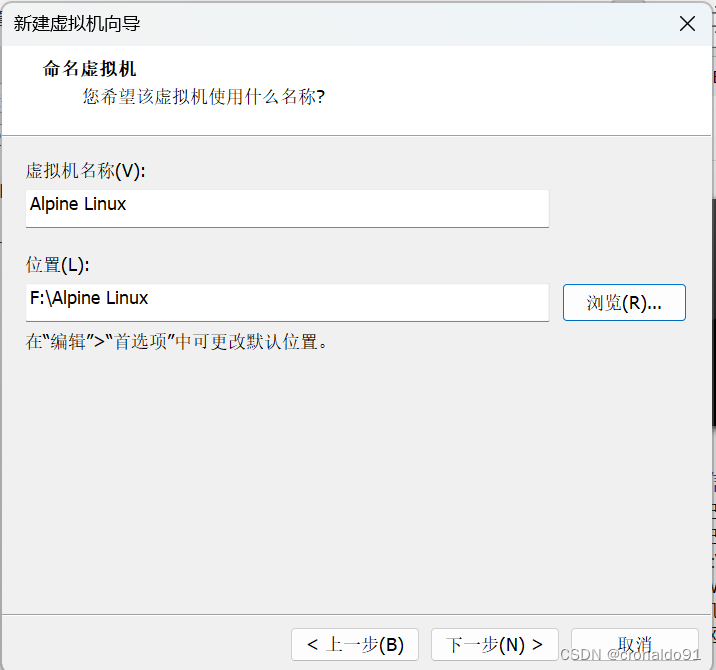This screenshot has width=716, height=670.
Task: Close the new virtual machine wizard dialog
Action: tap(687, 24)
